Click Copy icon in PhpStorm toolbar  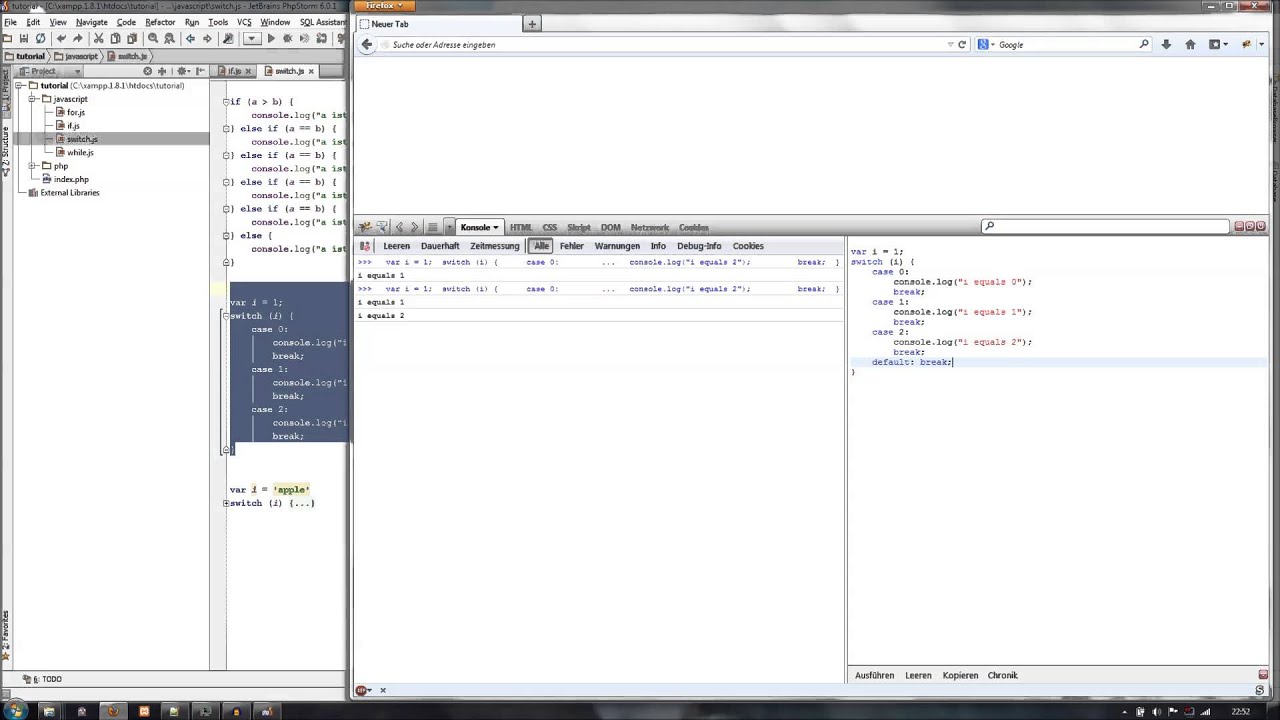tap(115, 38)
